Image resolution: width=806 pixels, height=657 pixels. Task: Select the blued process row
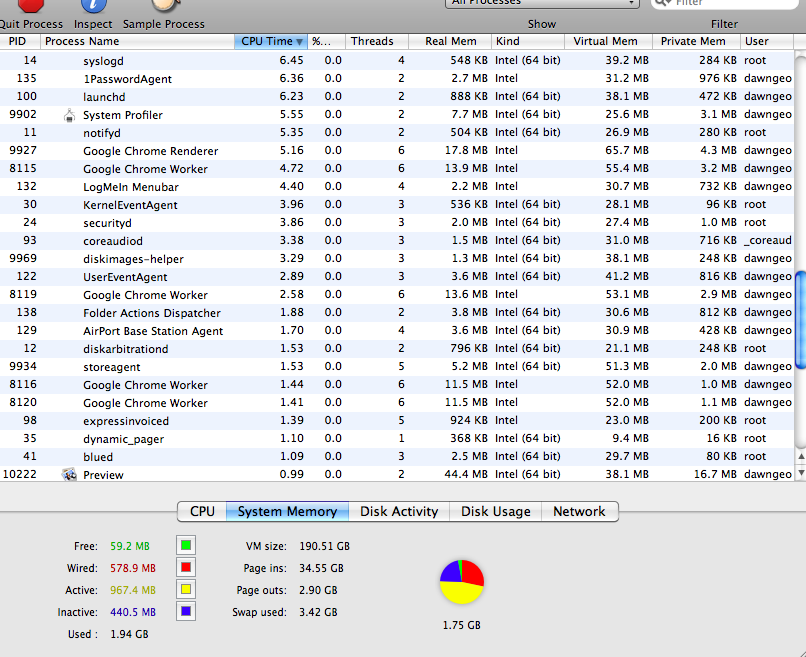(397, 456)
